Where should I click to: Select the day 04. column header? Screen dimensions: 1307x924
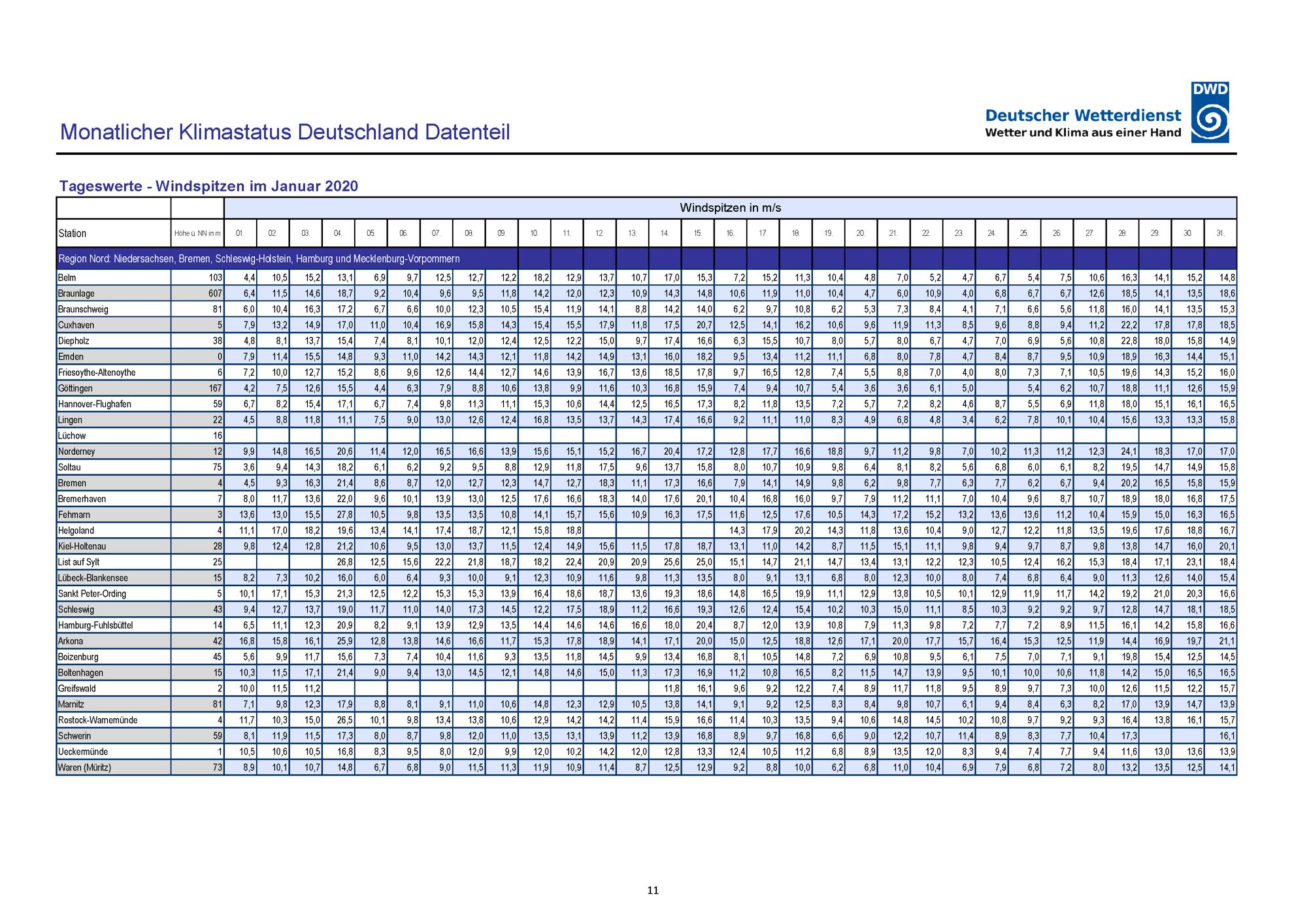tap(338, 233)
